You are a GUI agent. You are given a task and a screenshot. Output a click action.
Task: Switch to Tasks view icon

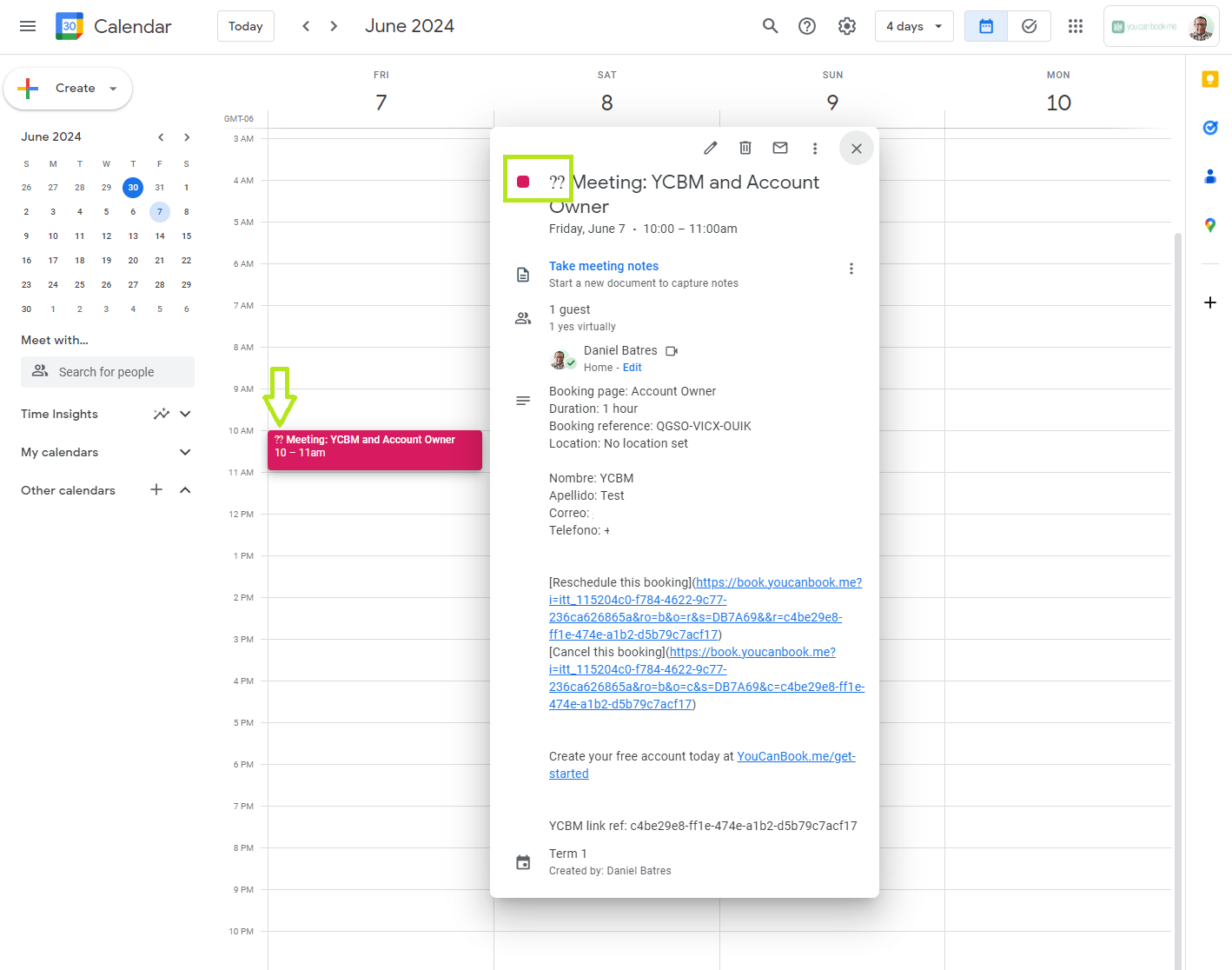tap(1030, 26)
